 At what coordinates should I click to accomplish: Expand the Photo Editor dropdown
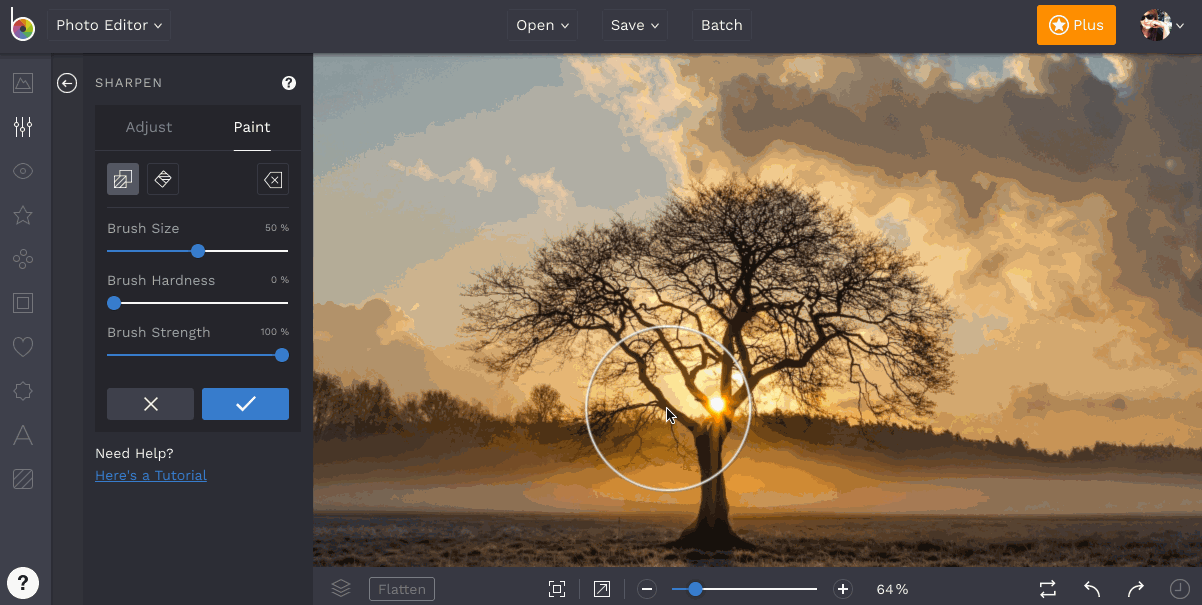coord(109,25)
